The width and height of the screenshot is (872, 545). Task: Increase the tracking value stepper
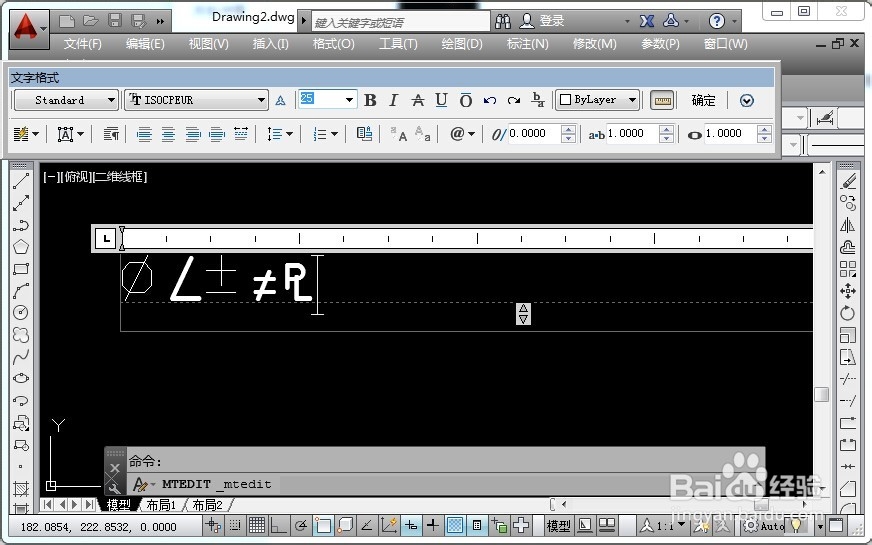point(666,130)
